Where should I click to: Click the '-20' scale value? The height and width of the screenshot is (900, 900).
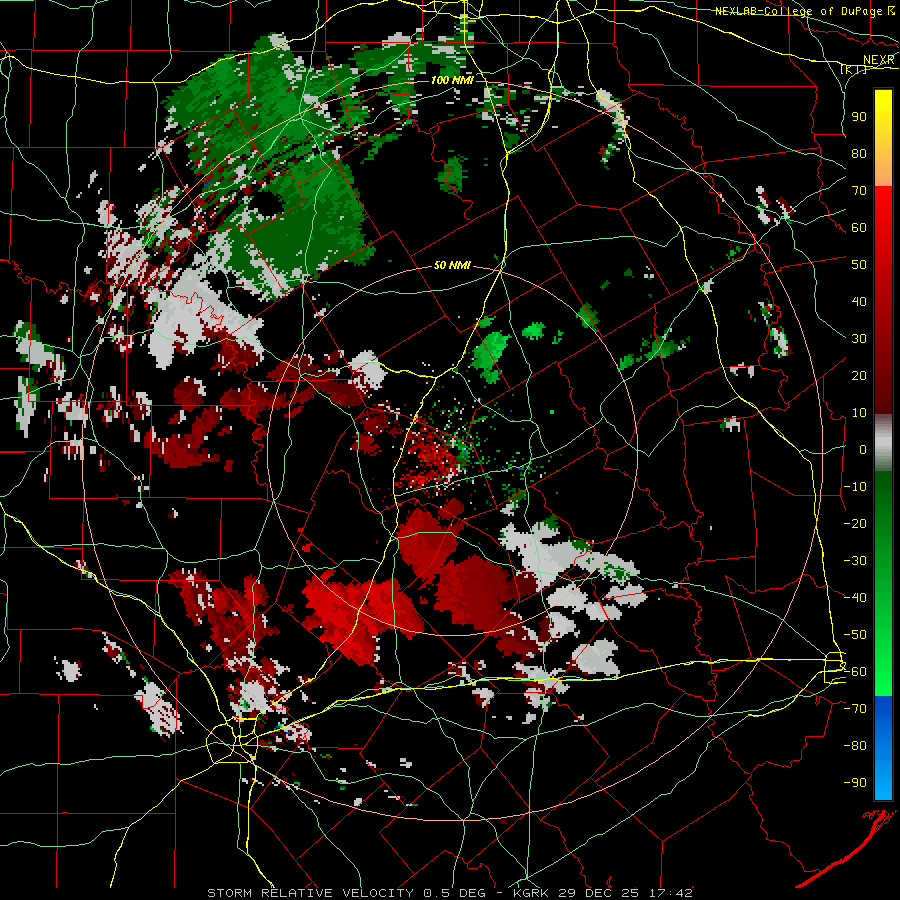(855, 523)
